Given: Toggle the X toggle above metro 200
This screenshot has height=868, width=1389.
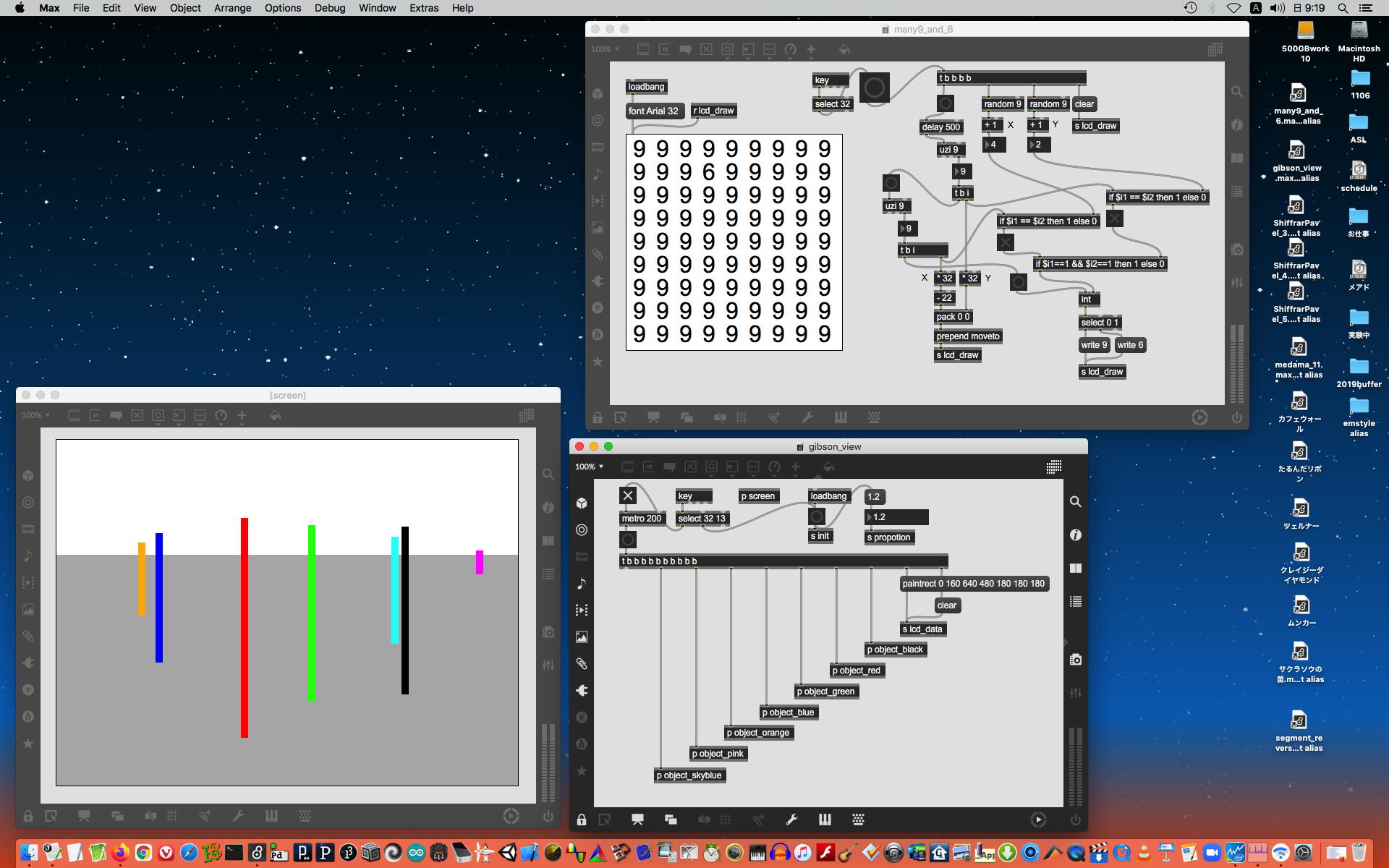Looking at the screenshot, I should (x=628, y=495).
